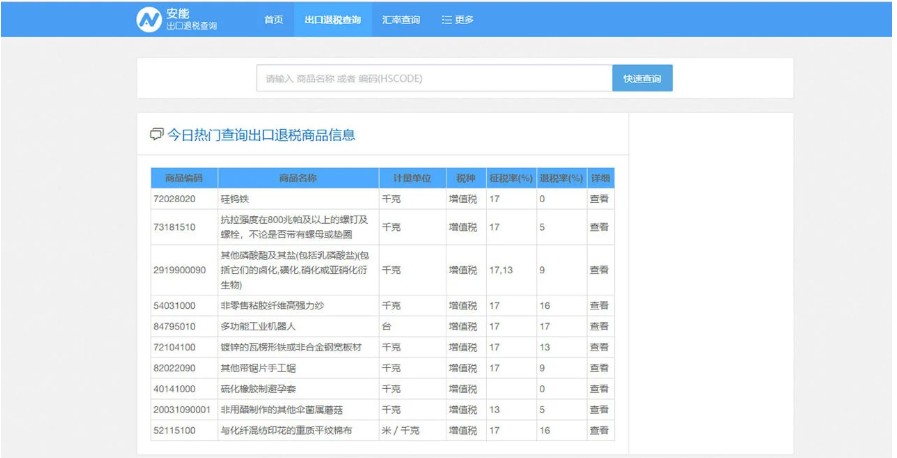Select product code 20031090001
This screenshot has width=897, height=458.
click(x=182, y=410)
